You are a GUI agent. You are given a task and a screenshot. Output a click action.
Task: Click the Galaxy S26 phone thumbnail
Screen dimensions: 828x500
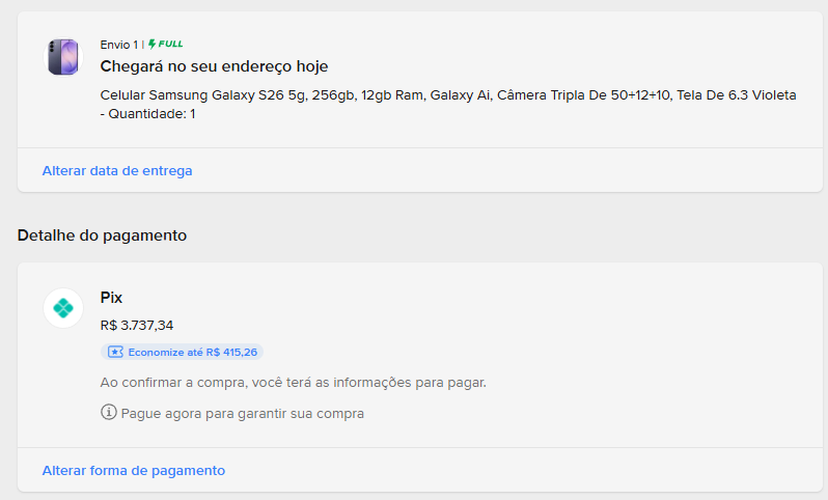pos(63,56)
